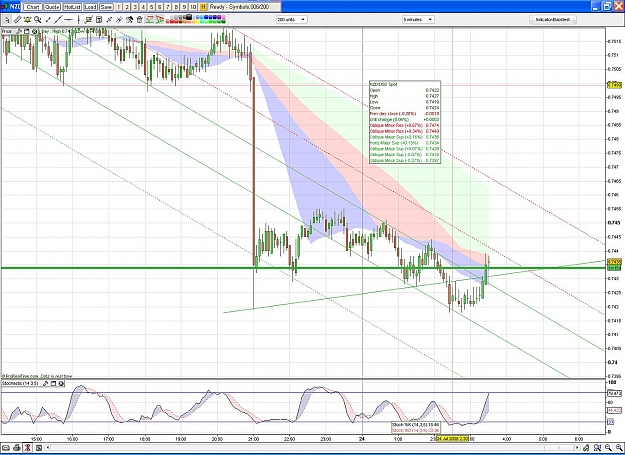The image size is (625, 455).
Task: Open Price panel wrench settings icon
Action: coord(19,31)
